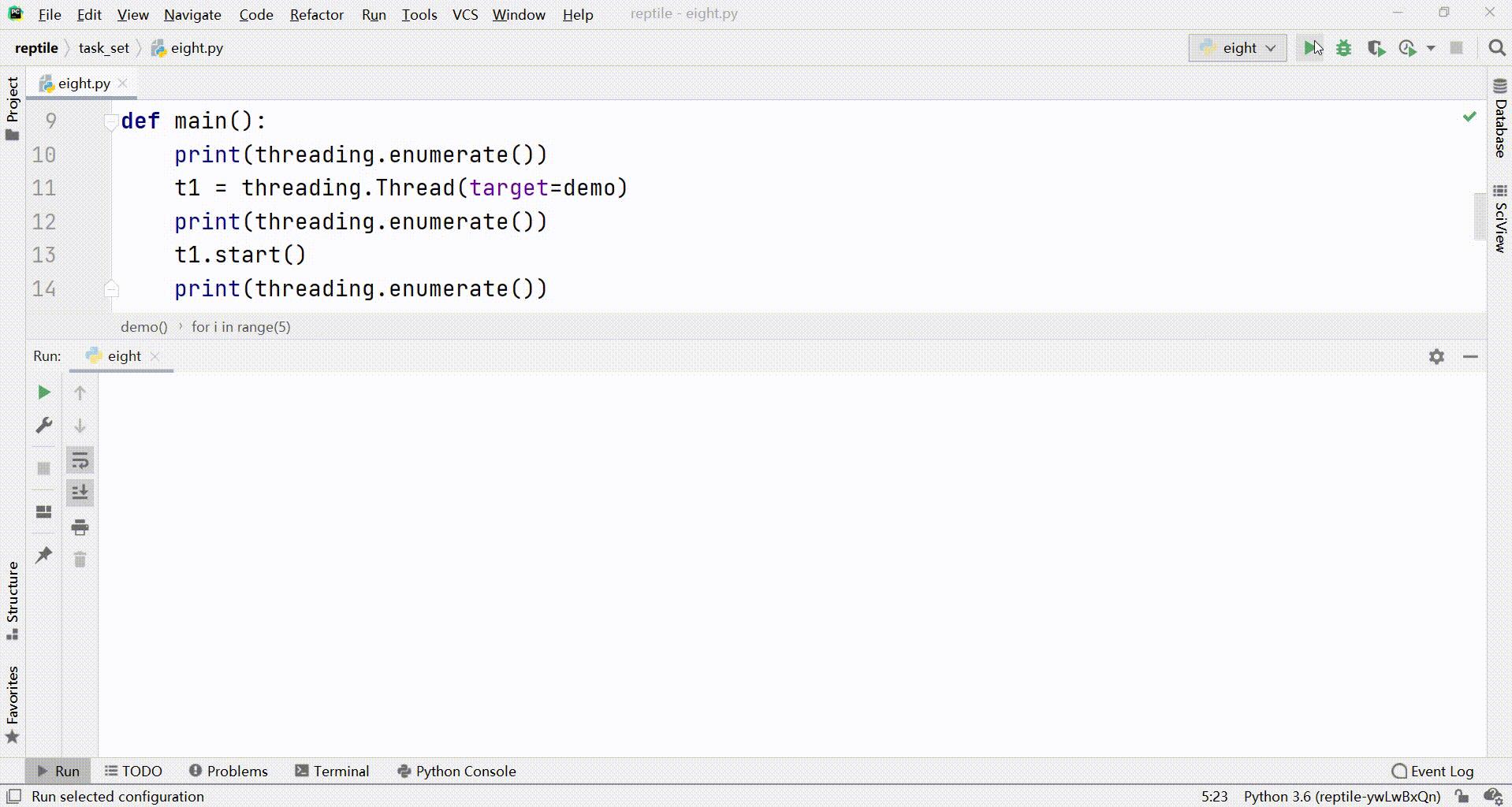
Task: Click the reptile breadcrumb
Action: (36, 48)
